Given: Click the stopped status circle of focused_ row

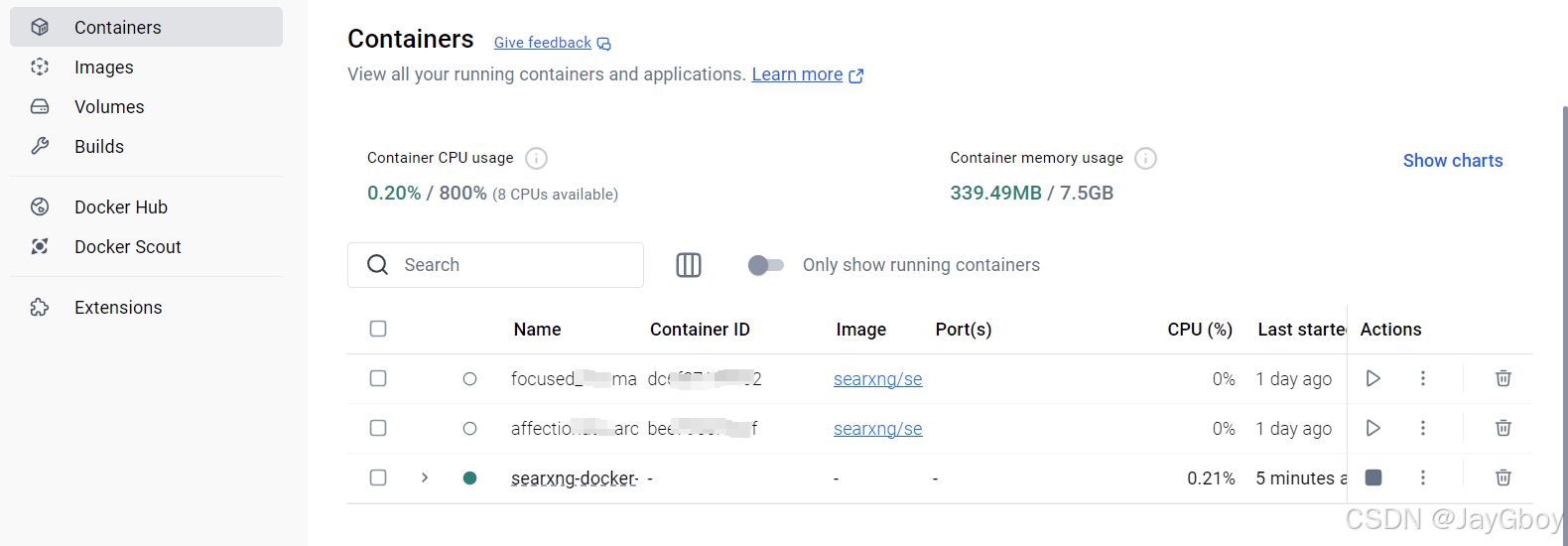Looking at the screenshot, I should pyautogui.click(x=469, y=378).
